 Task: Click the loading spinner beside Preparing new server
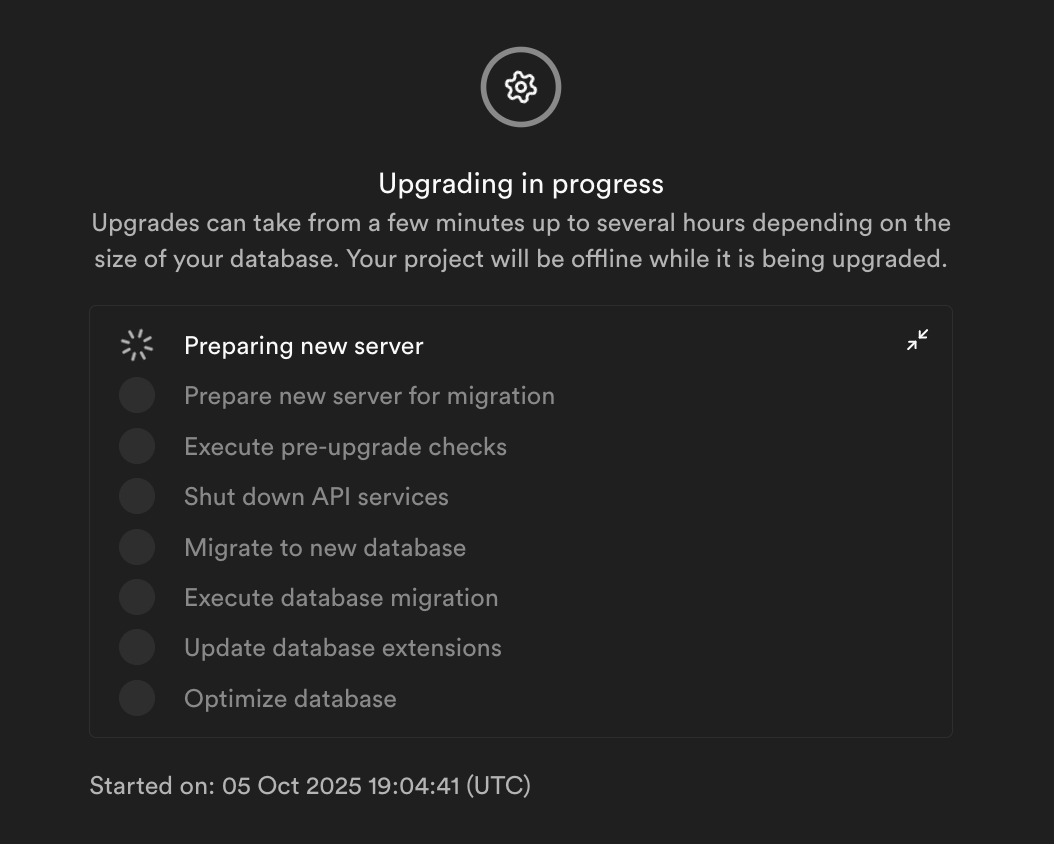coord(137,346)
